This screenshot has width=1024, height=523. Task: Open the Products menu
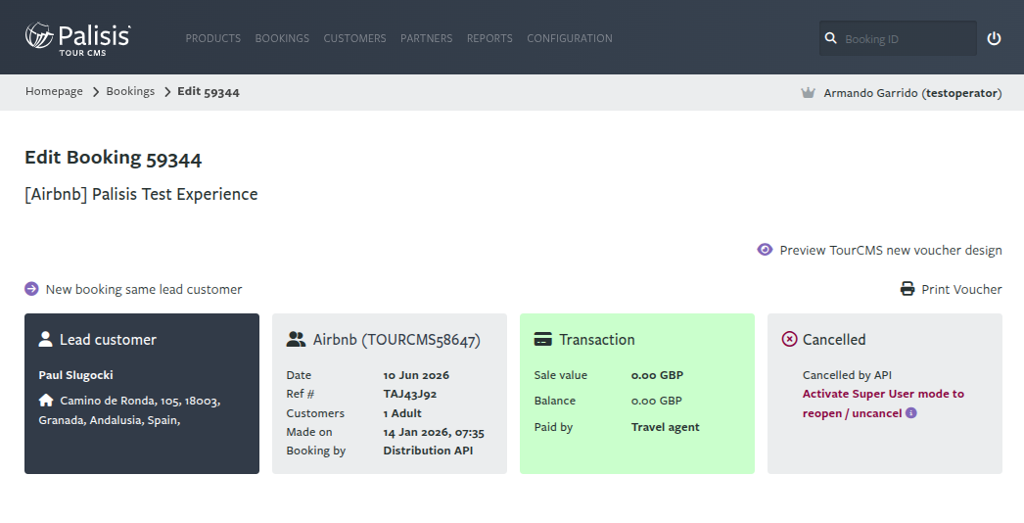[x=213, y=39]
